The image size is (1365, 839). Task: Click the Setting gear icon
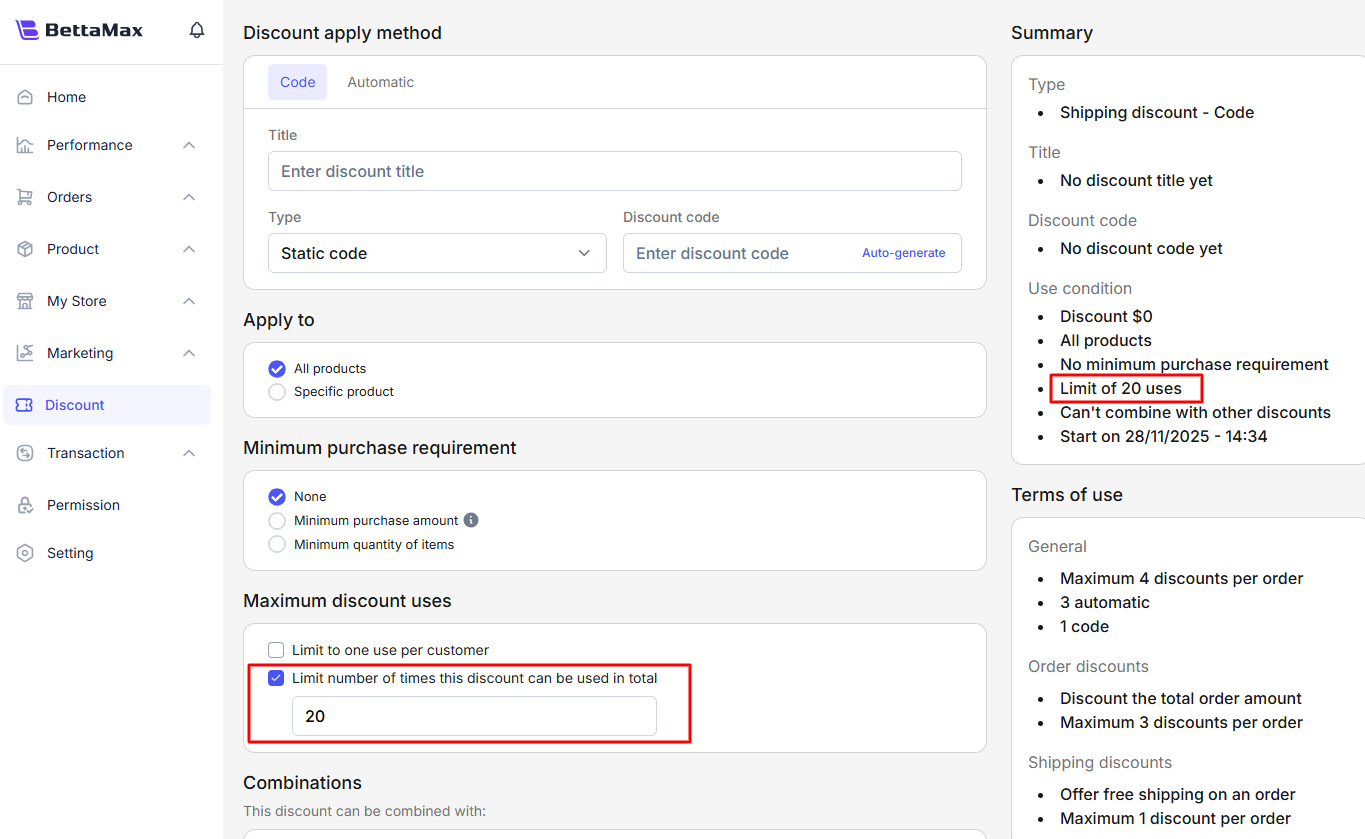click(x=25, y=553)
